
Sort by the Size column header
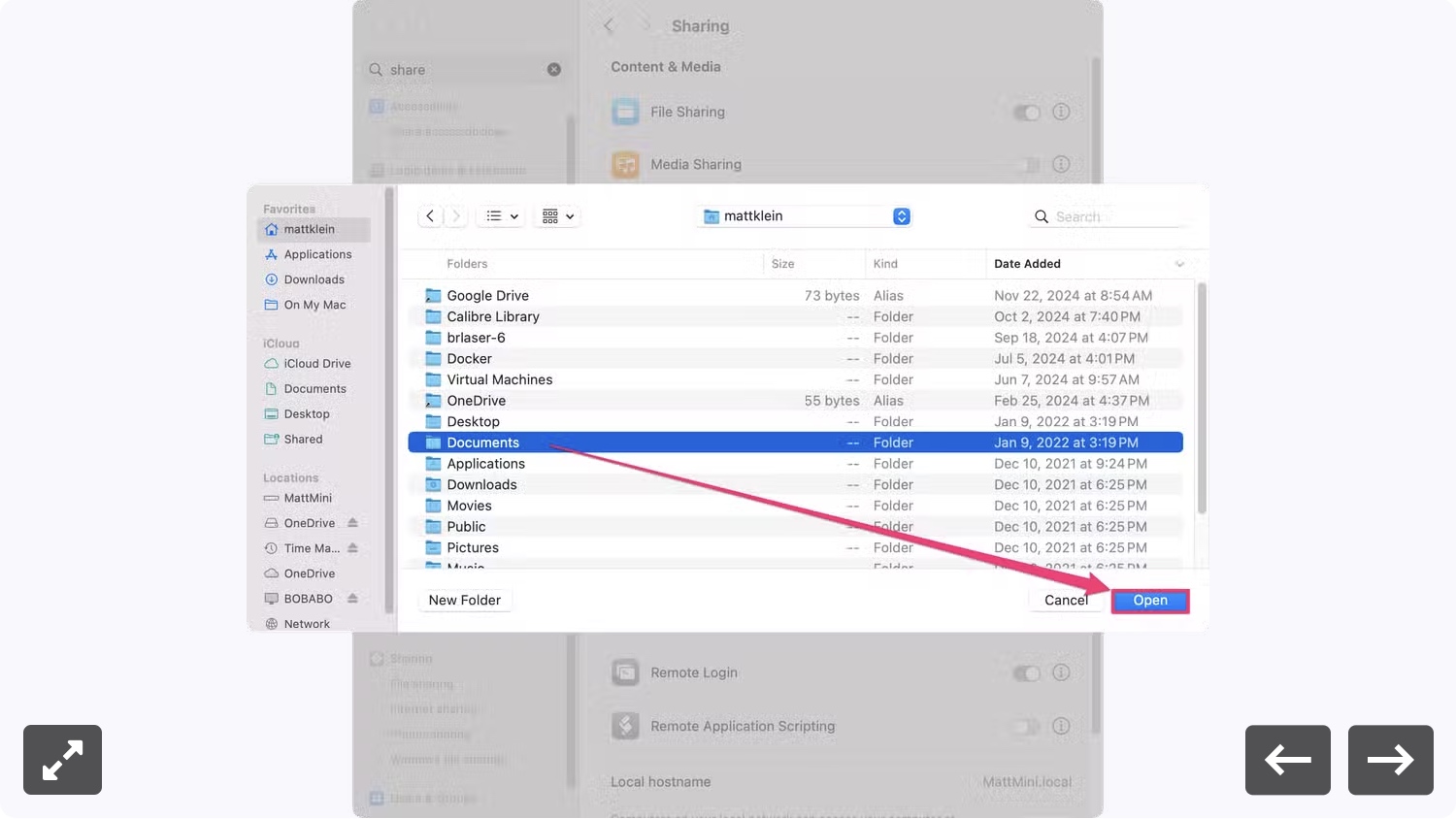coord(782,264)
